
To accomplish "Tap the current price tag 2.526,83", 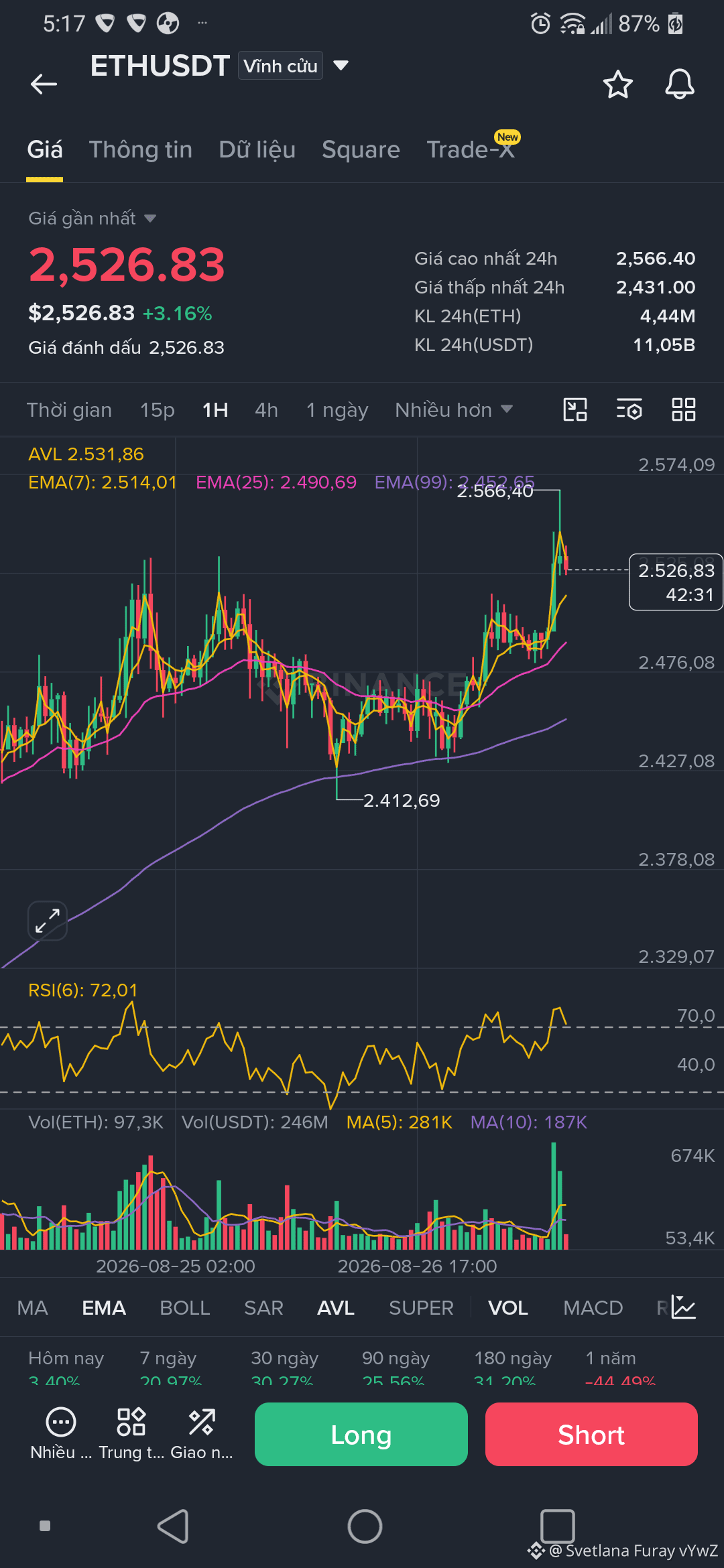I will click(x=676, y=582).
